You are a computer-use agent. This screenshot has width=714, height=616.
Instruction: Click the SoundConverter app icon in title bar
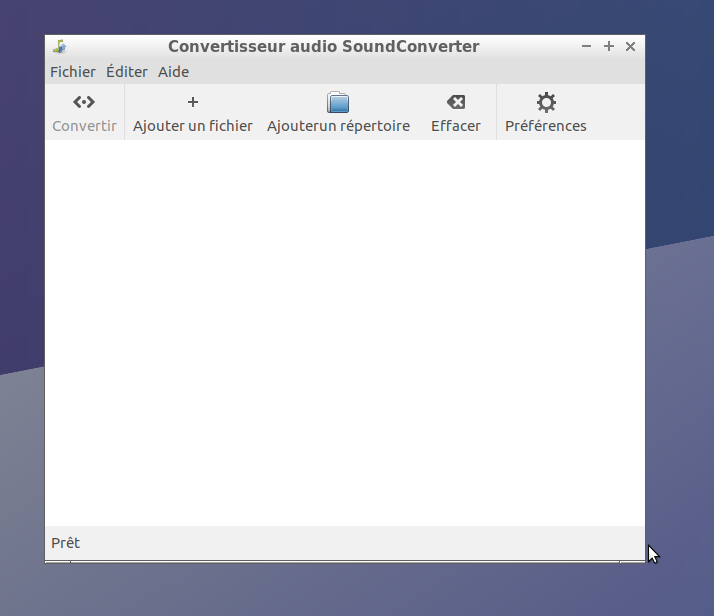coord(60,46)
